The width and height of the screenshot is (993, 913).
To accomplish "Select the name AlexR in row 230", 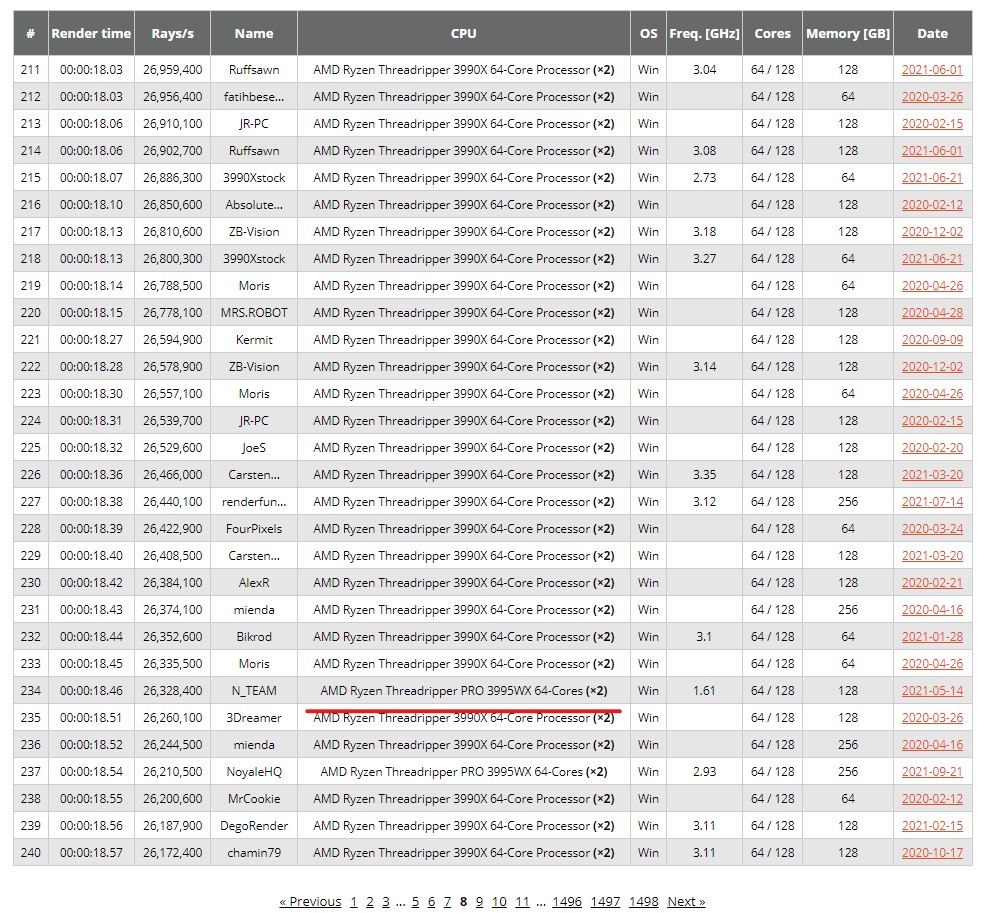I will tap(254, 582).
